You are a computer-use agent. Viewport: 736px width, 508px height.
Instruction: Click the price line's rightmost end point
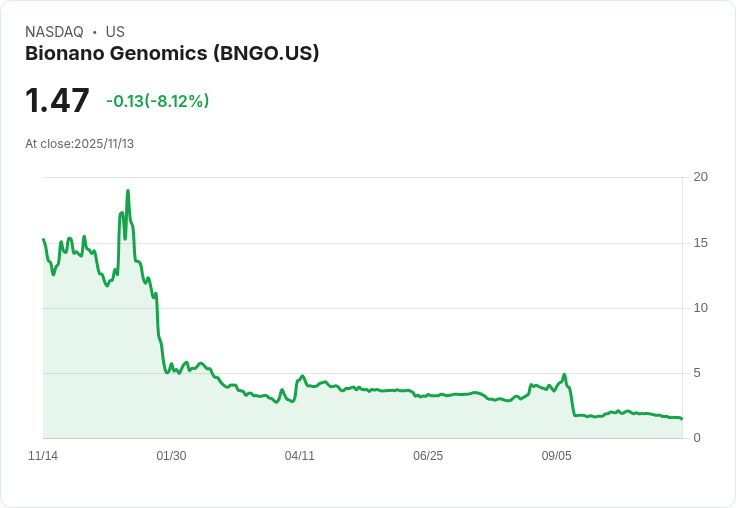pos(682,419)
